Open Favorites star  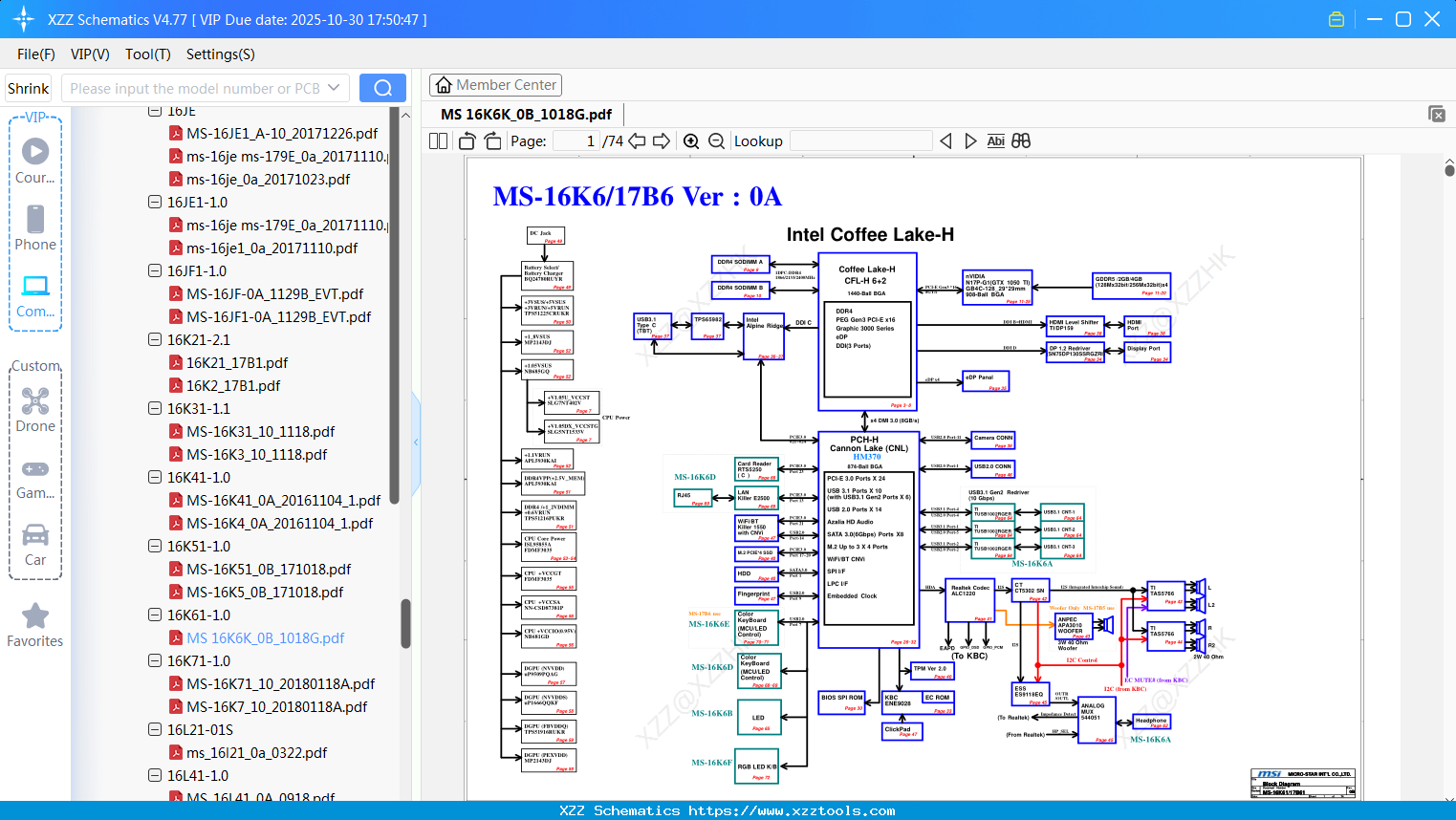35,625
